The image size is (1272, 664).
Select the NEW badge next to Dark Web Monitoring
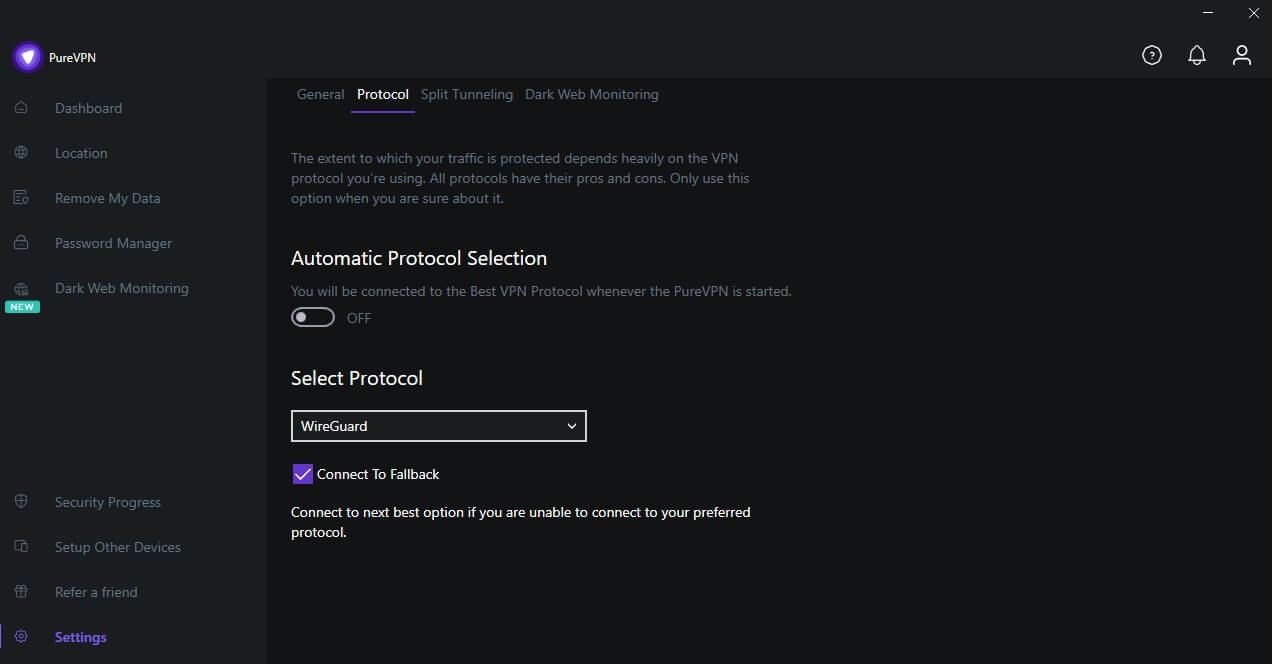point(22,306)
